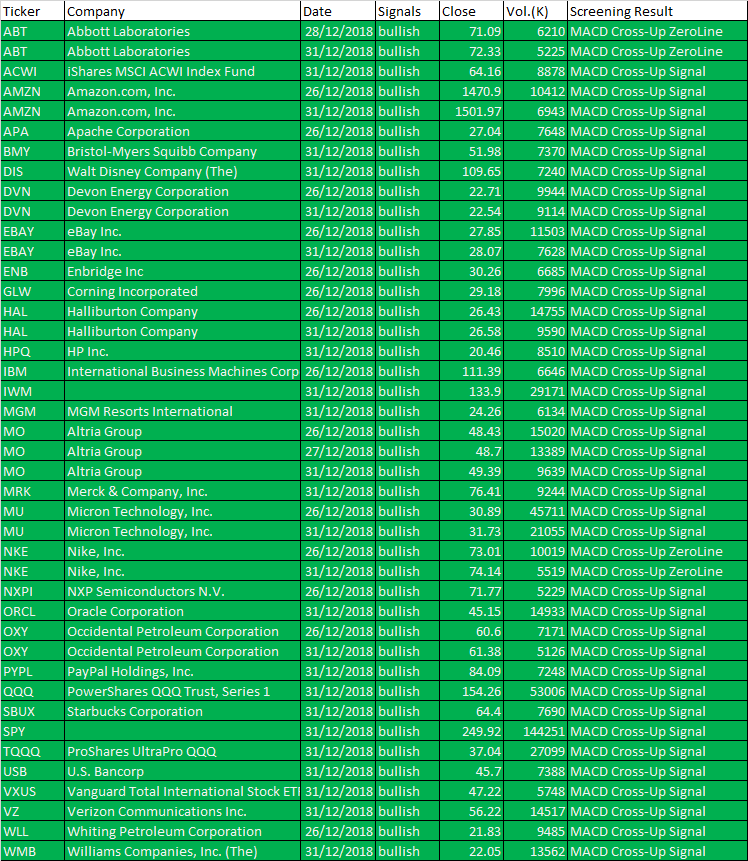Click iShares MSCI ACWI Index Fund cell
The height and width of the screenshot is (861, 748).
click(182, 71)
